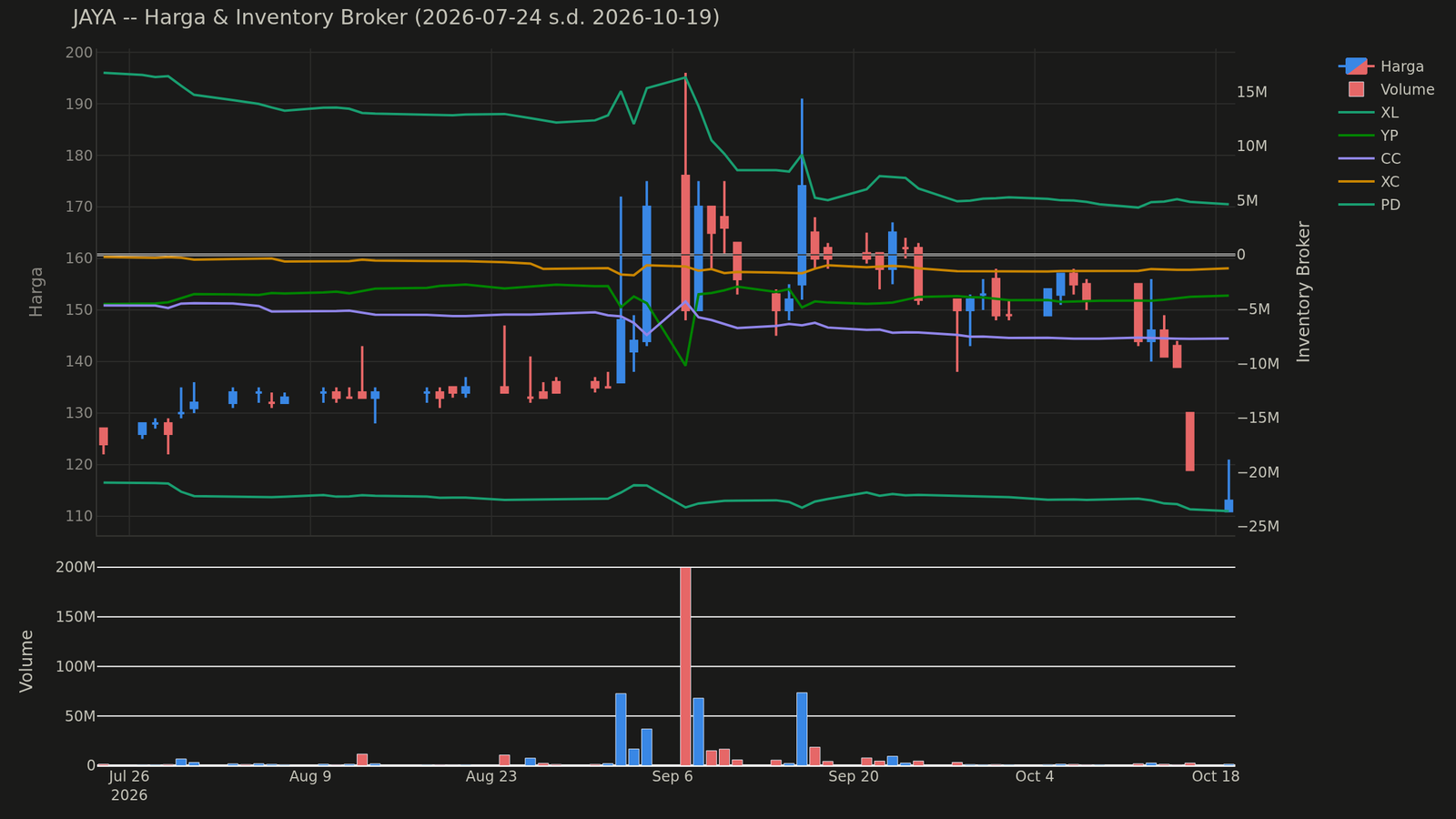Click the Inventory Broker axis title
The width and height of the screenshot is (1456, 819).
click(x=1304, y=291)
